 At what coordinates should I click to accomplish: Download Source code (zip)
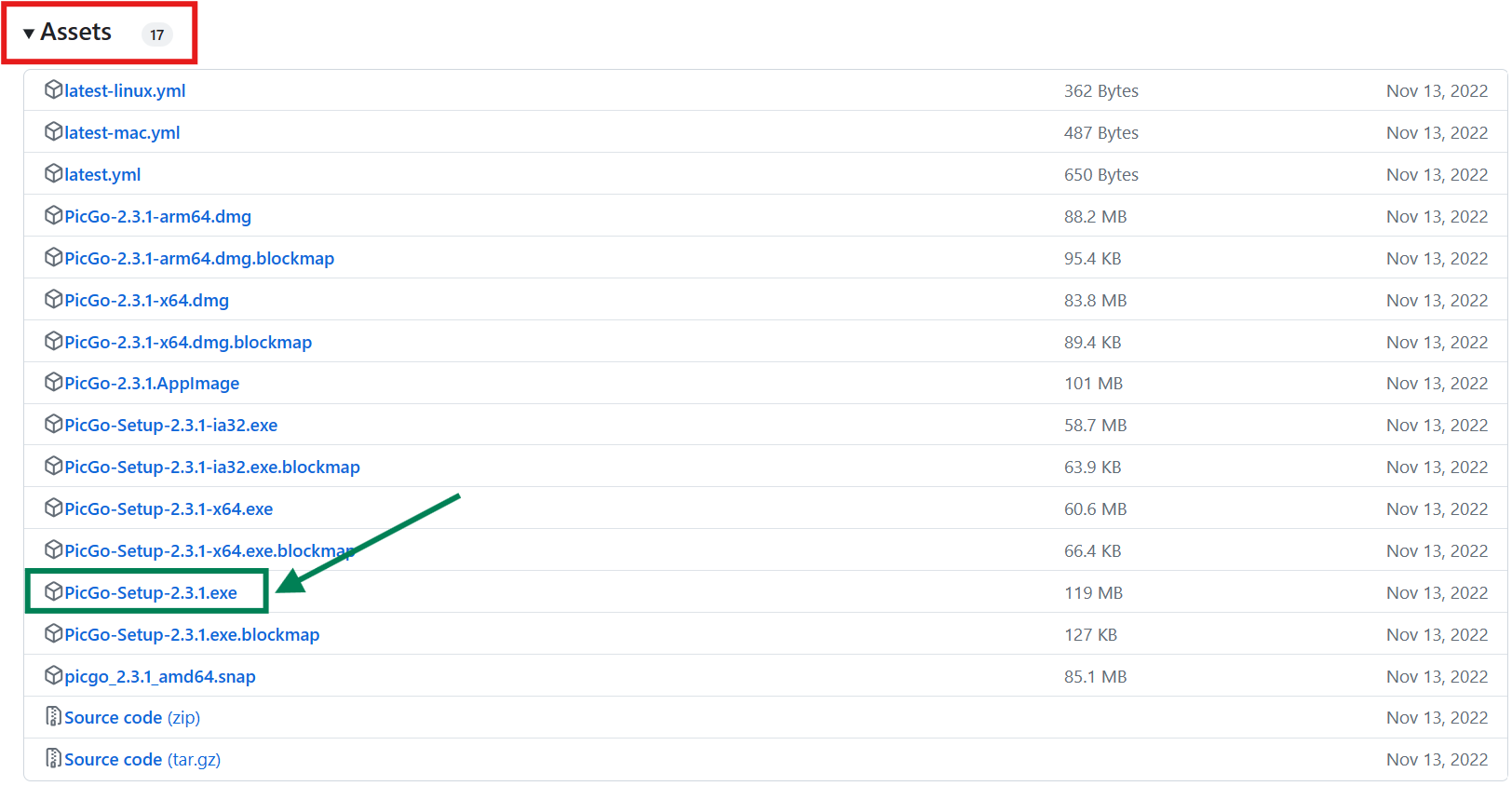(132, 717)
